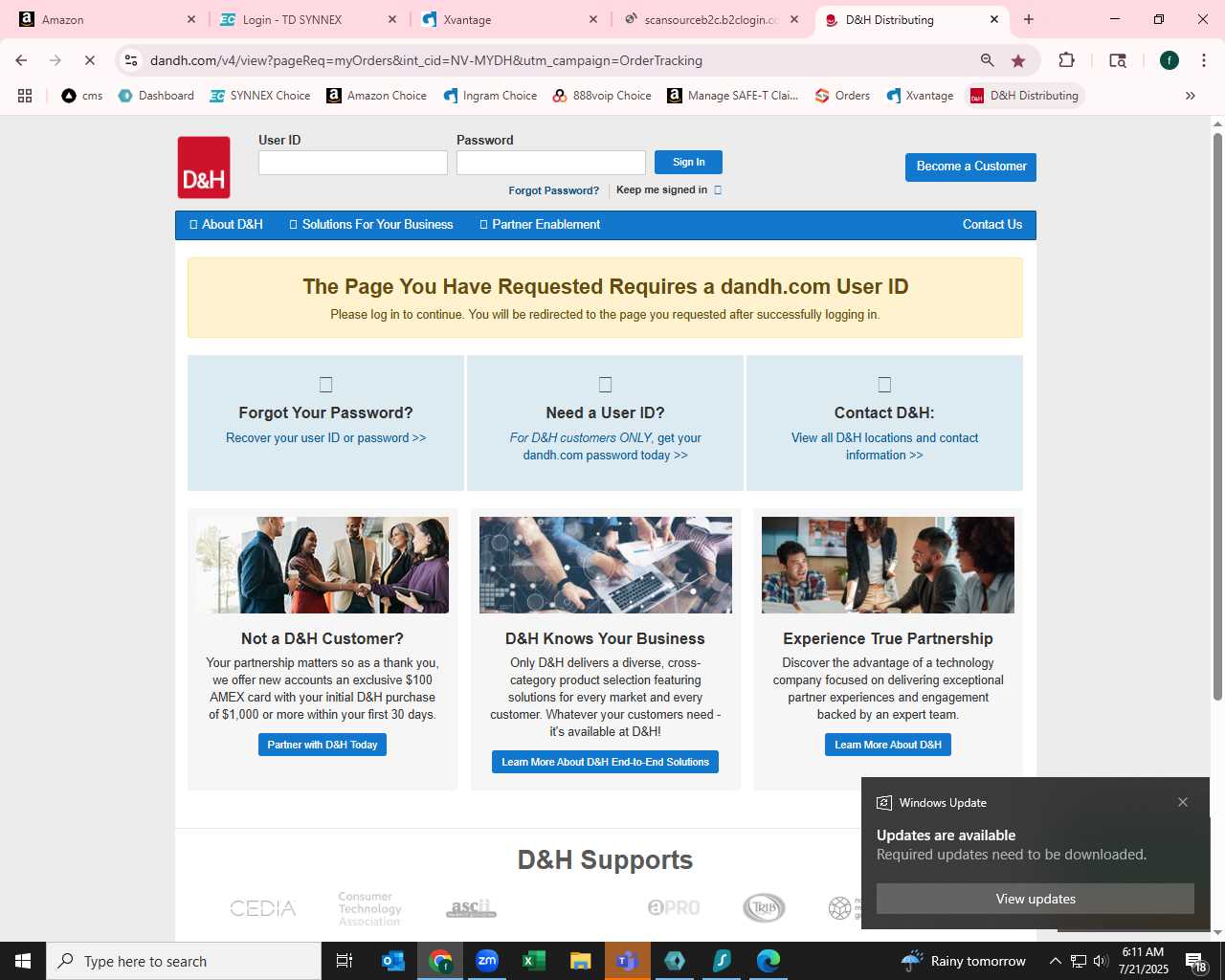Image resolution: width=1225 pixels, height=980 pixels.
Task: Open Windows Start menu
Action: (23, 961)
